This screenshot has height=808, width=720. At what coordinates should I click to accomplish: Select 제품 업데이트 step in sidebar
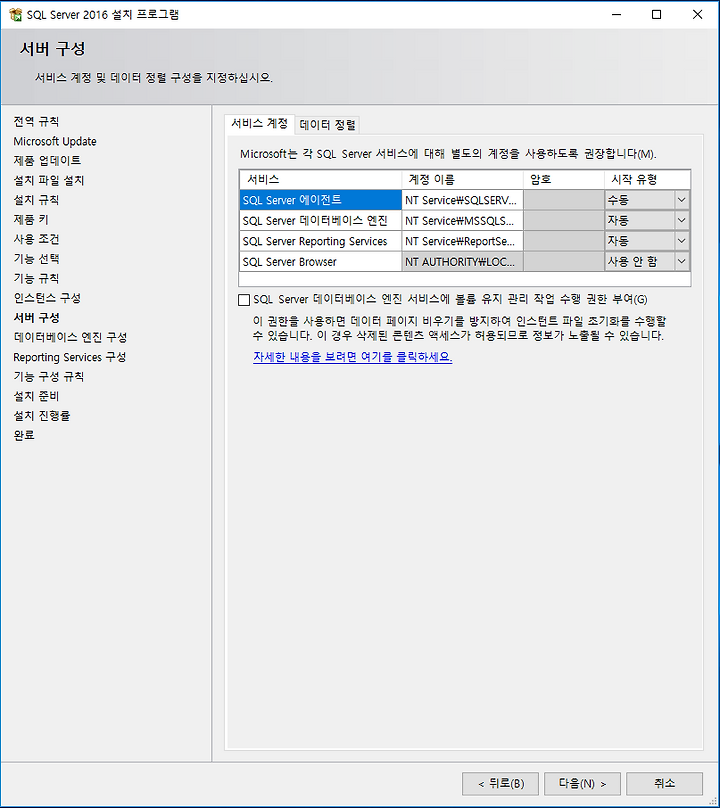47,161
